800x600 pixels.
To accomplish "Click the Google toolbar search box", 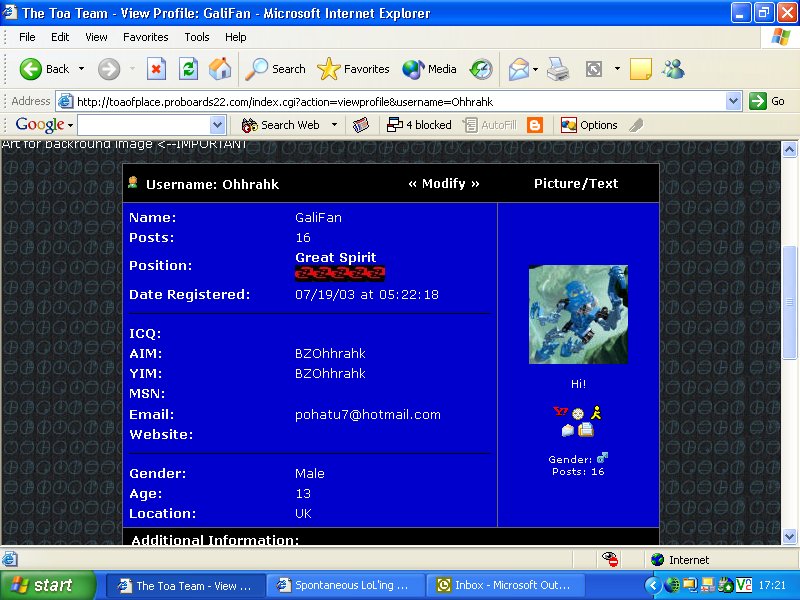I will [144, 125].
